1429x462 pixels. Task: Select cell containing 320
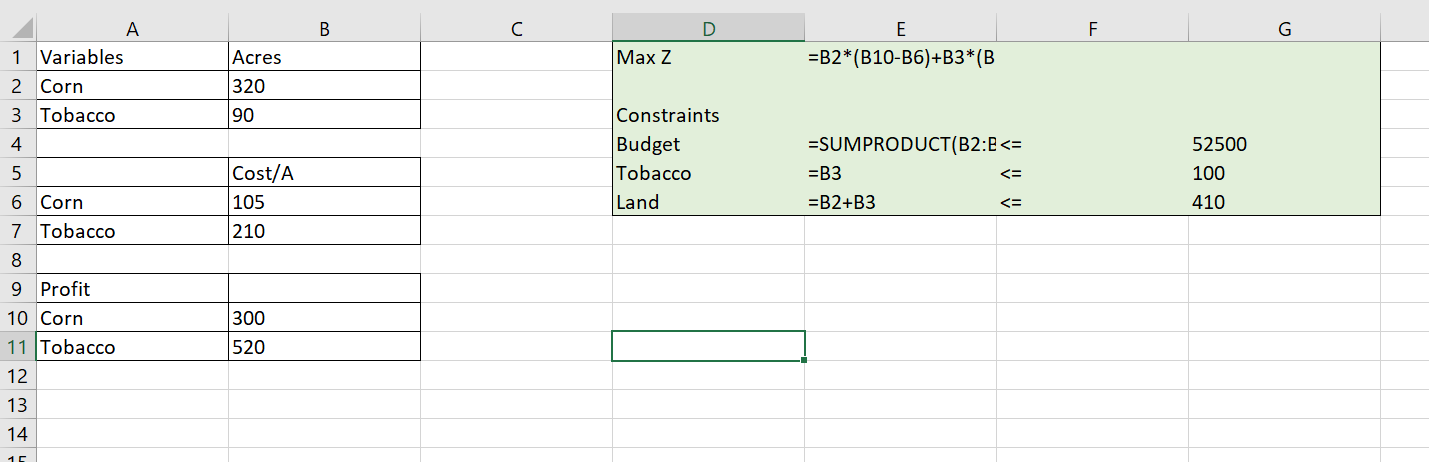pyautogui.click(x=324, y=86)
